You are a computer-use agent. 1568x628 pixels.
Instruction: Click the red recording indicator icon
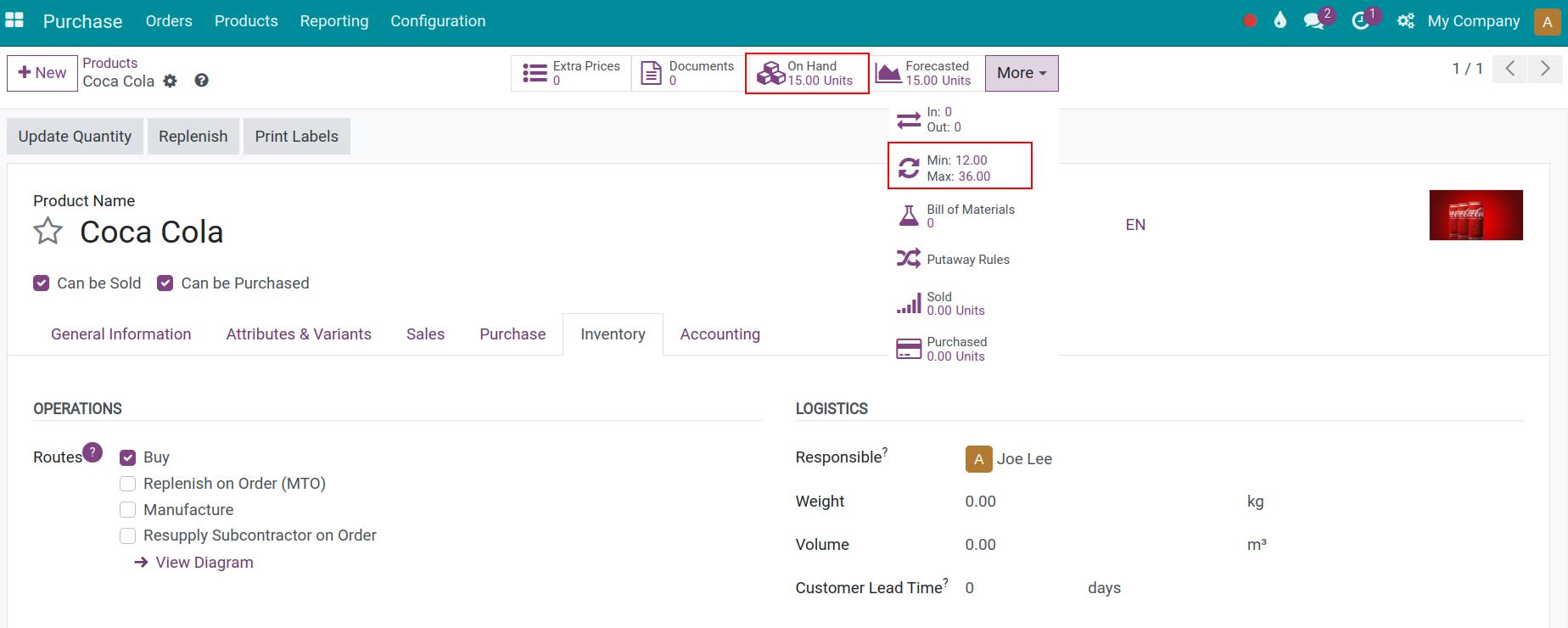click(x=1250, y=21)
